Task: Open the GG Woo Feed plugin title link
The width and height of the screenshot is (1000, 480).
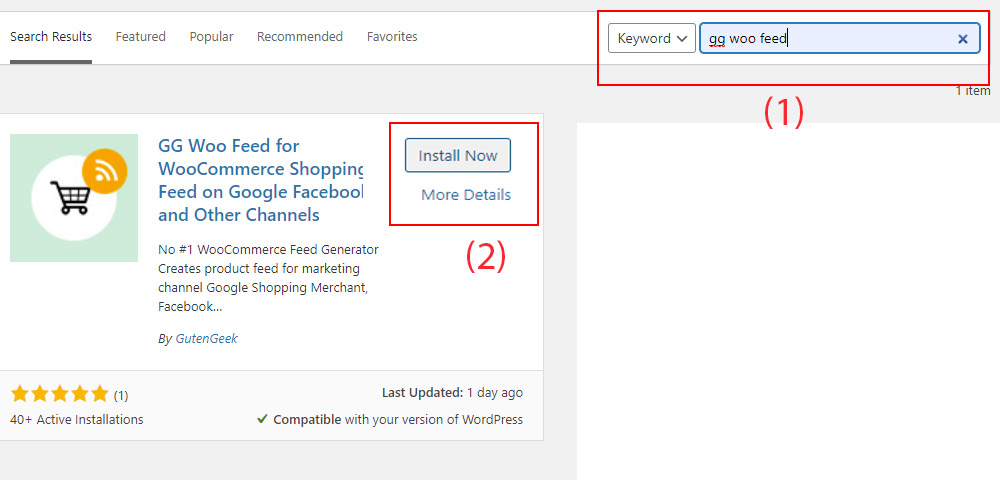Action: [261, 180]
